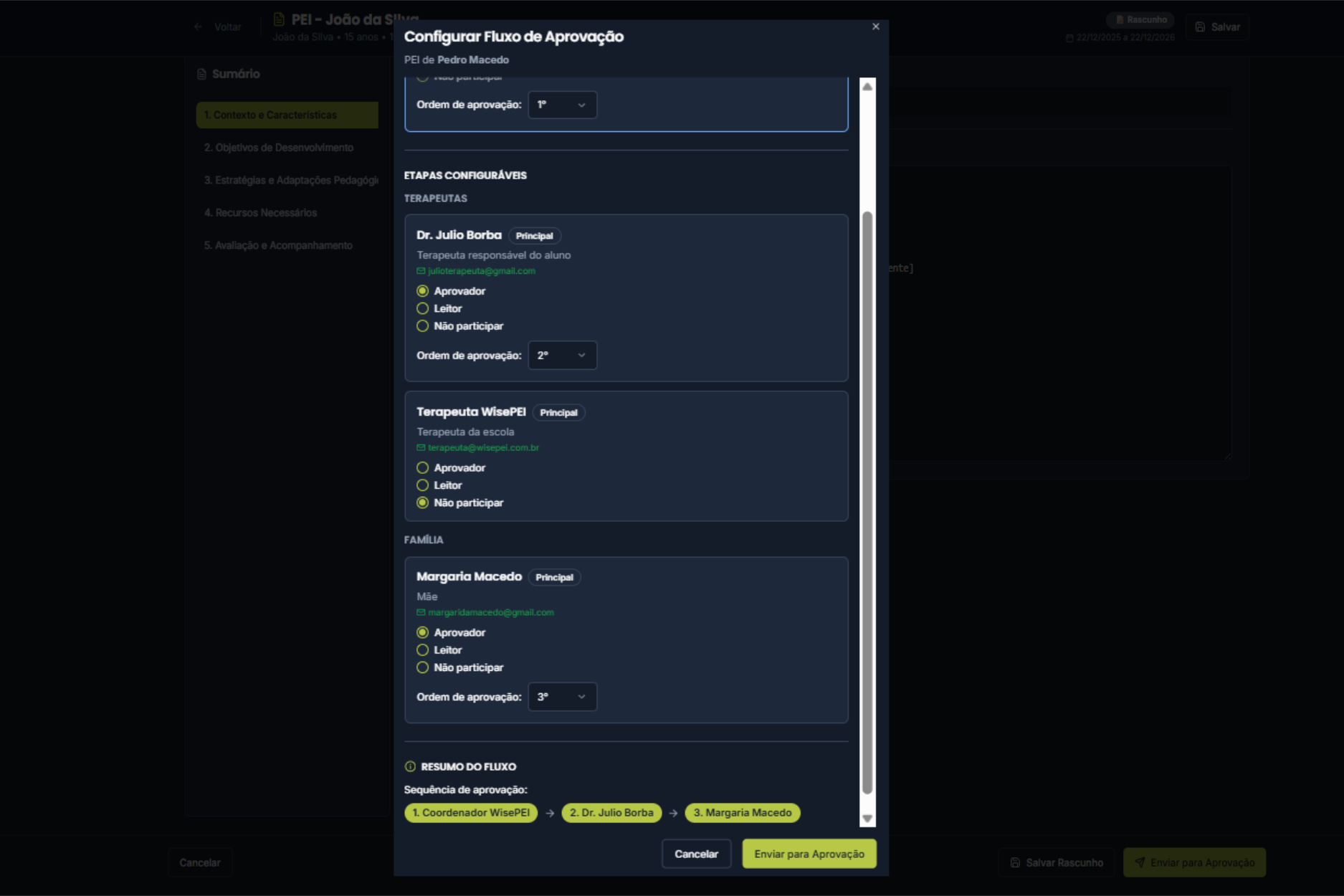This screenshot has height=896, width=1344.
Task: Click the info icon beside Resumo do Fluxo
Action: point(410,767)
